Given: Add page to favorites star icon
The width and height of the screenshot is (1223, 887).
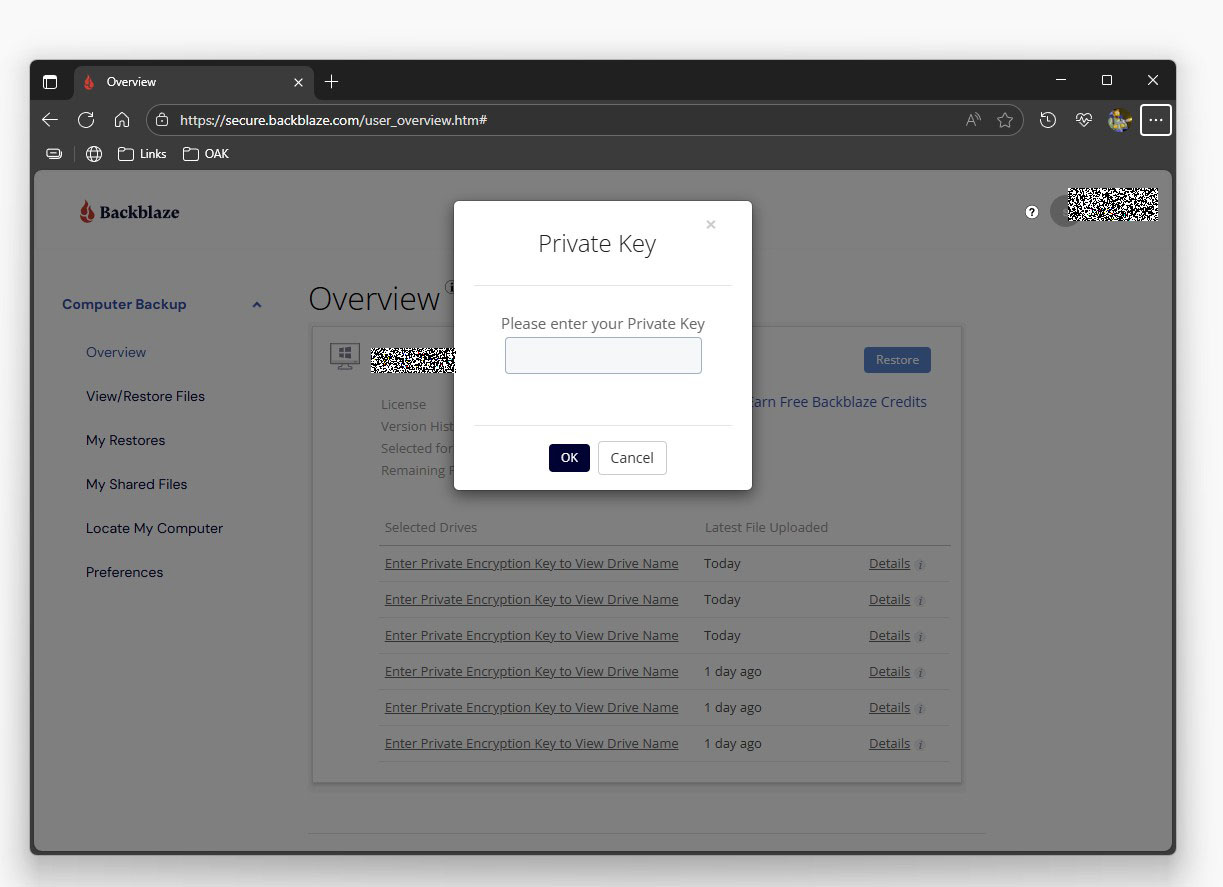Looking at the screenshot, I should click(x=1005, y=120).
